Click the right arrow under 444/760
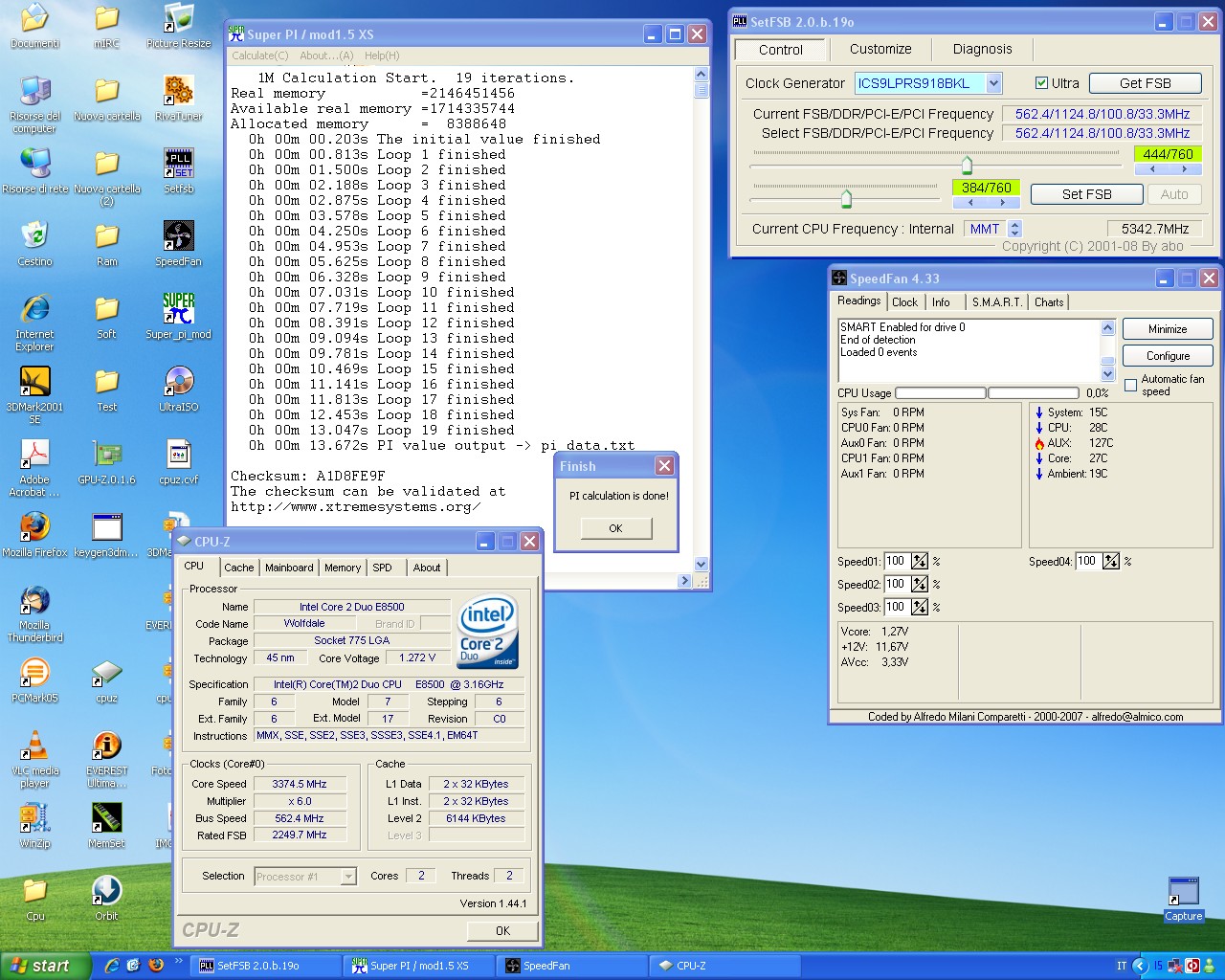The width and height of the screenshot is (1225, 980). click(1185, 169)
